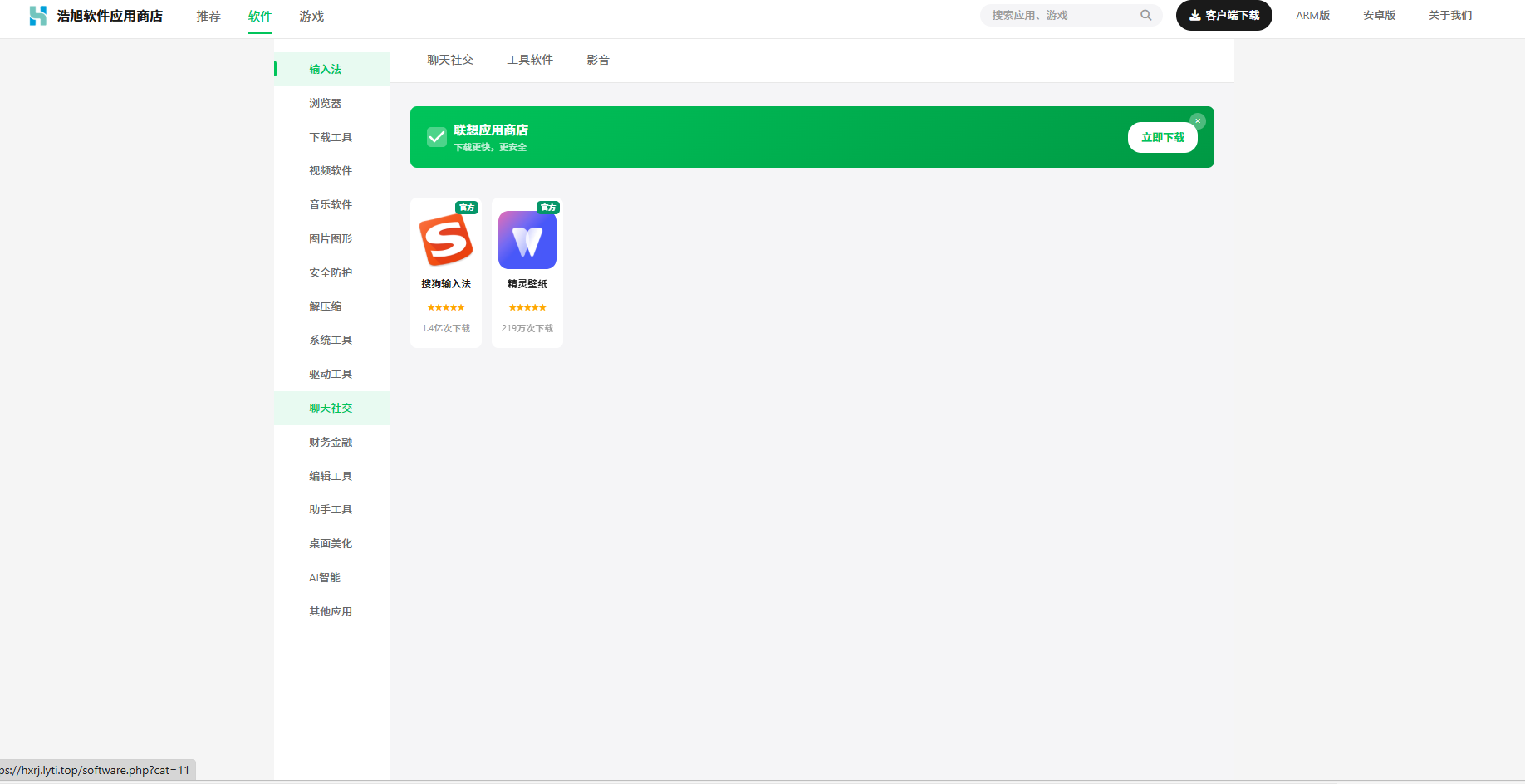Switch to the 游戏 tab

311,17
